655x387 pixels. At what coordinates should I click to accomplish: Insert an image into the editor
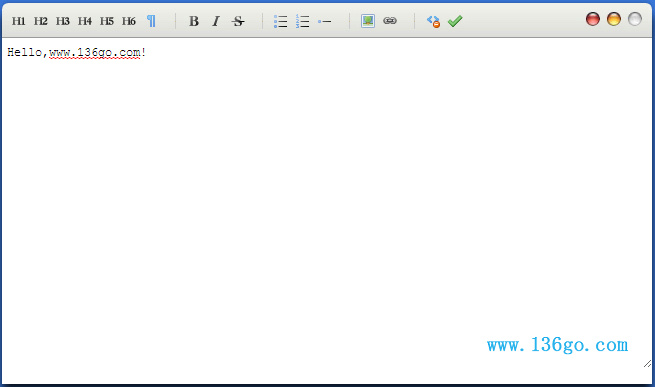[368, 20]
